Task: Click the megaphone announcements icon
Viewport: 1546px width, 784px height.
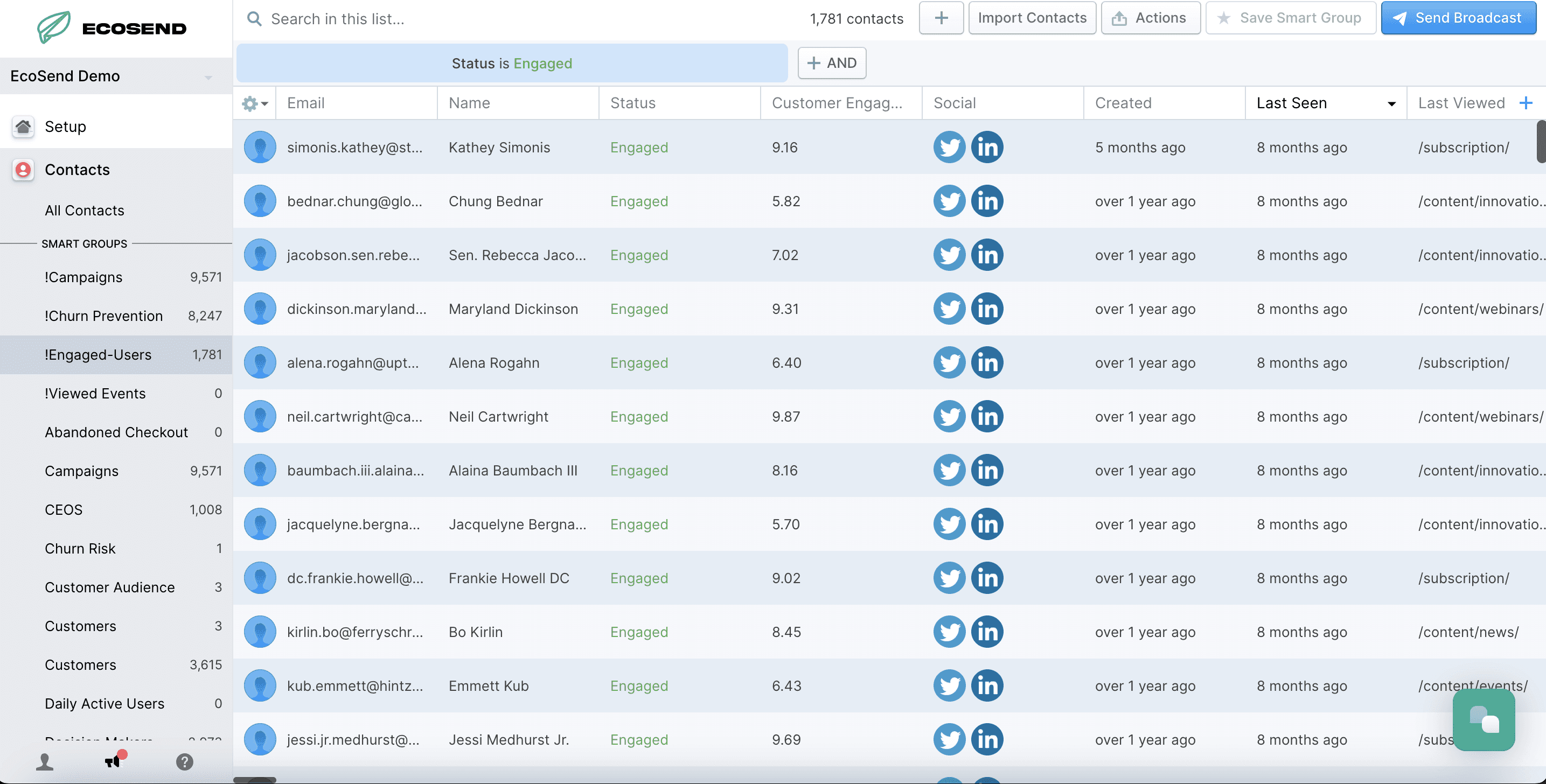Action: tap(113, 761)
